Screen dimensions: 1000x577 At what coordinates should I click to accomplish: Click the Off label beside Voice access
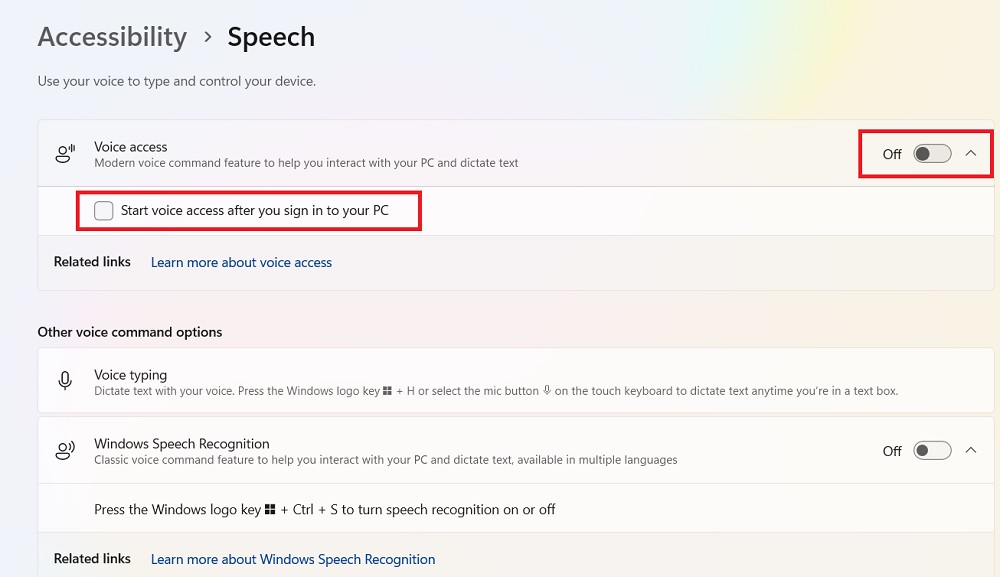click(x=891, y=153)
